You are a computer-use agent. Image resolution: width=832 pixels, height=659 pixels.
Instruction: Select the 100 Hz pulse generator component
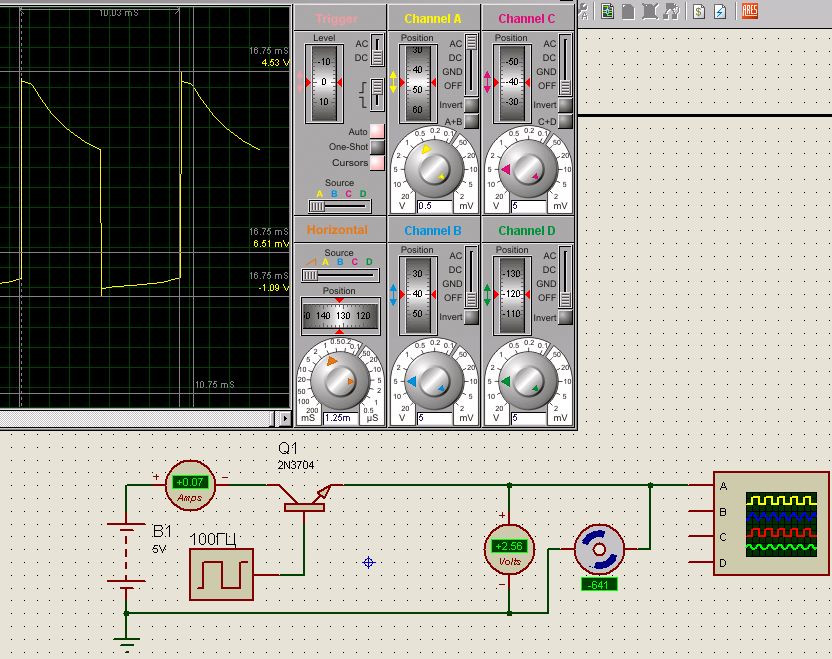click(221, 574)
